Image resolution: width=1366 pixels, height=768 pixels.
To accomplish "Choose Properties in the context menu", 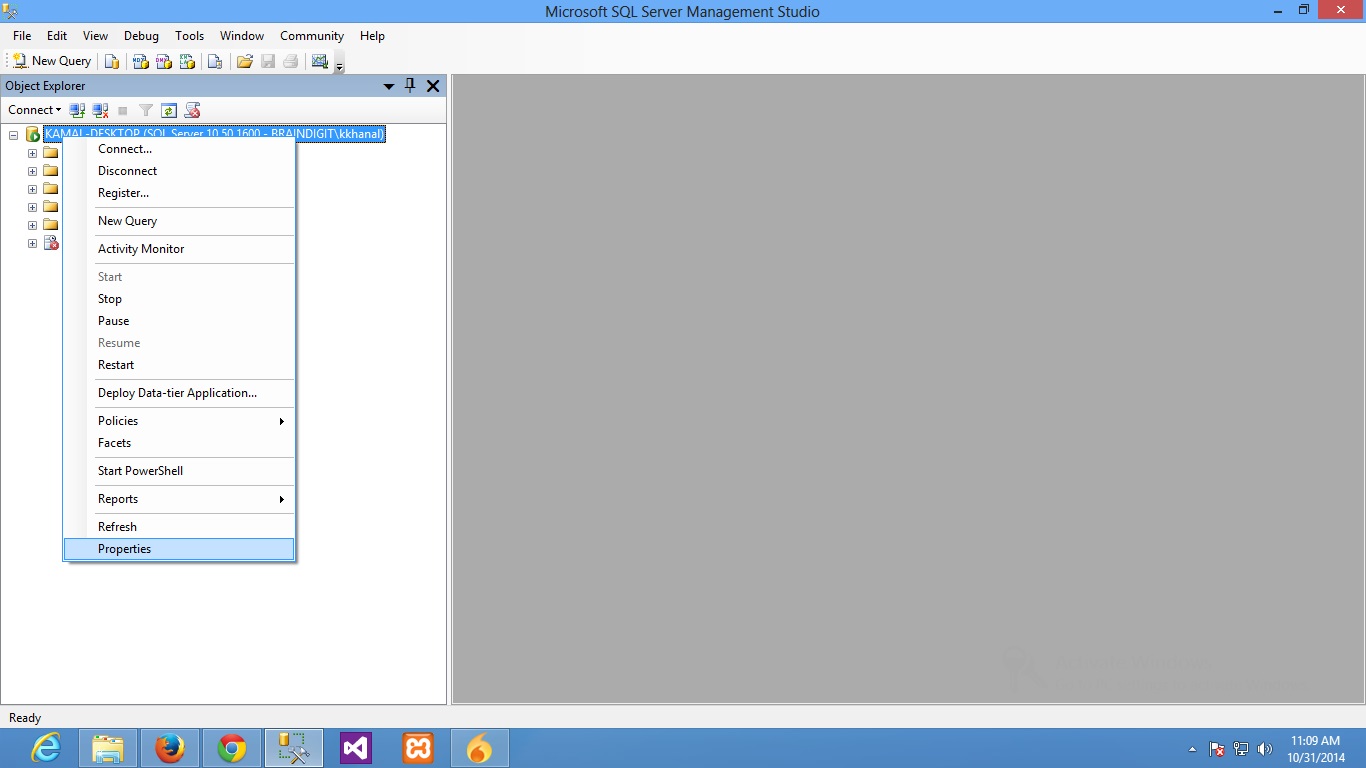I will [179, 549].
